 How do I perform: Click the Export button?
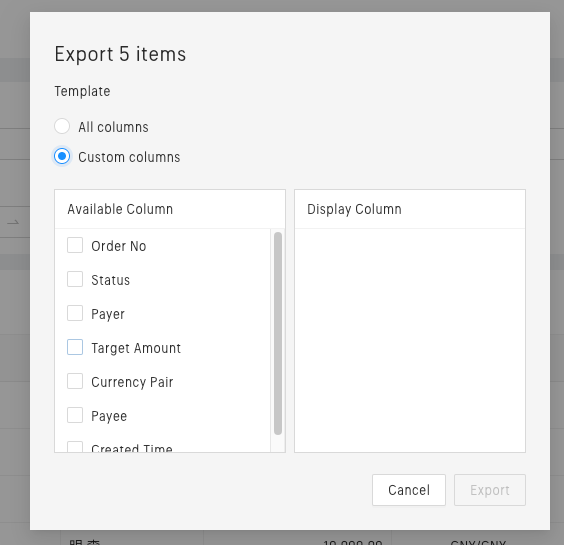pyautogui.click(x=490, y=490)
